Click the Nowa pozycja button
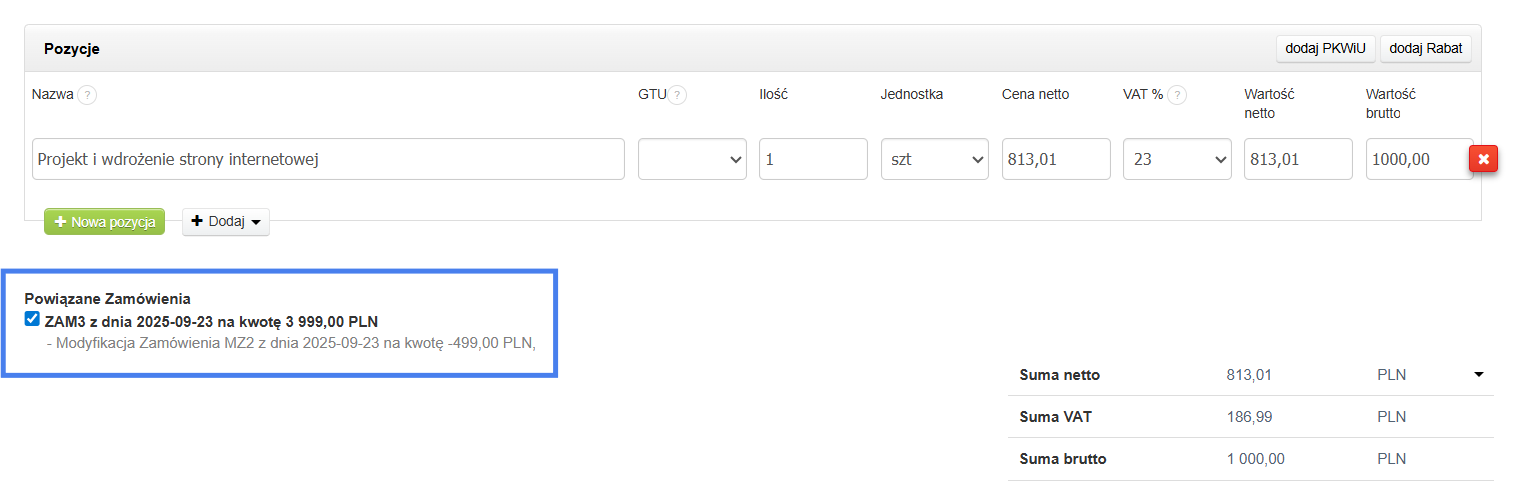The width and height of the screenshot is (1518, 502). click(104, 222)
